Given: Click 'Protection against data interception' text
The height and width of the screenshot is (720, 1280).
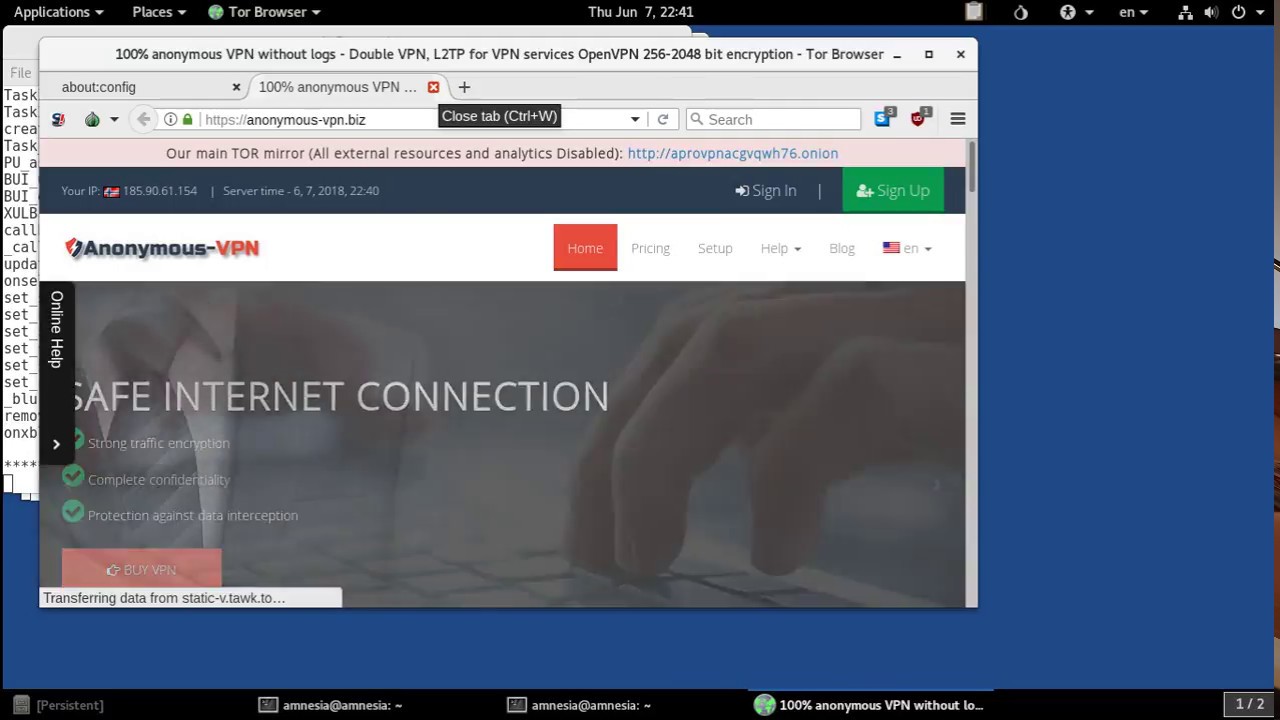Looking at the screenshot, I should pos(193,515).
